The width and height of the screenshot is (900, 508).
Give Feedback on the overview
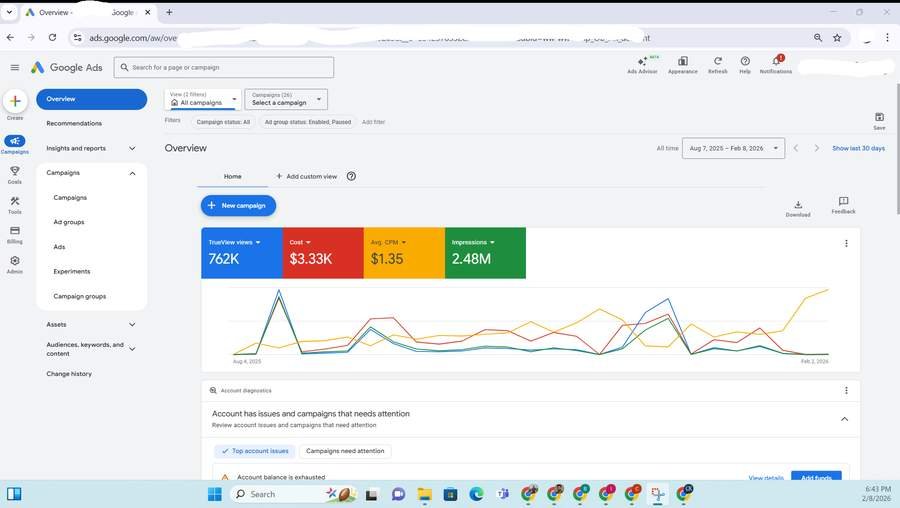[843, 205]
